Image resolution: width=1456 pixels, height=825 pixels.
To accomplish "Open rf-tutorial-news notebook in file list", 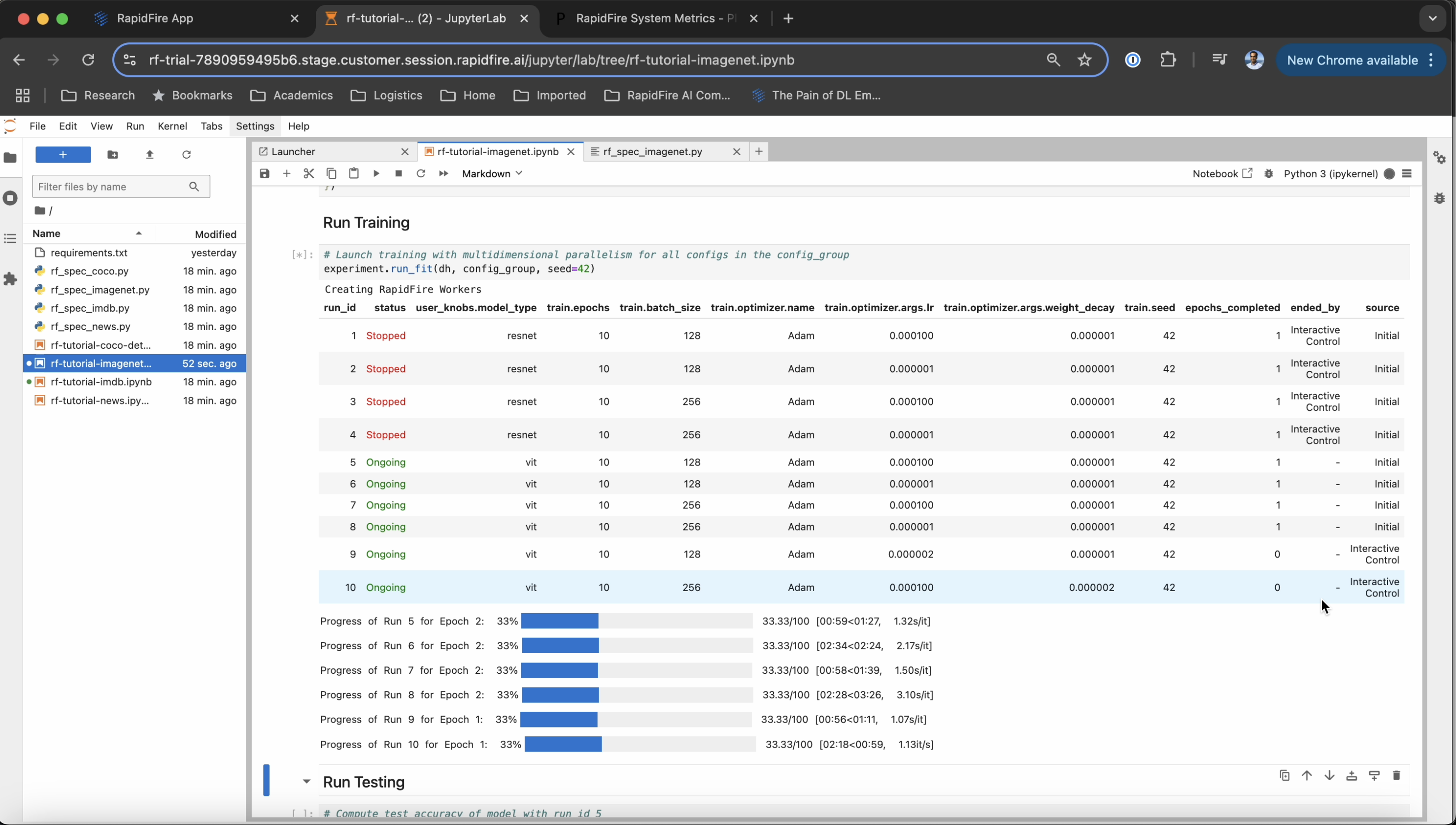I will click(135, 400).
